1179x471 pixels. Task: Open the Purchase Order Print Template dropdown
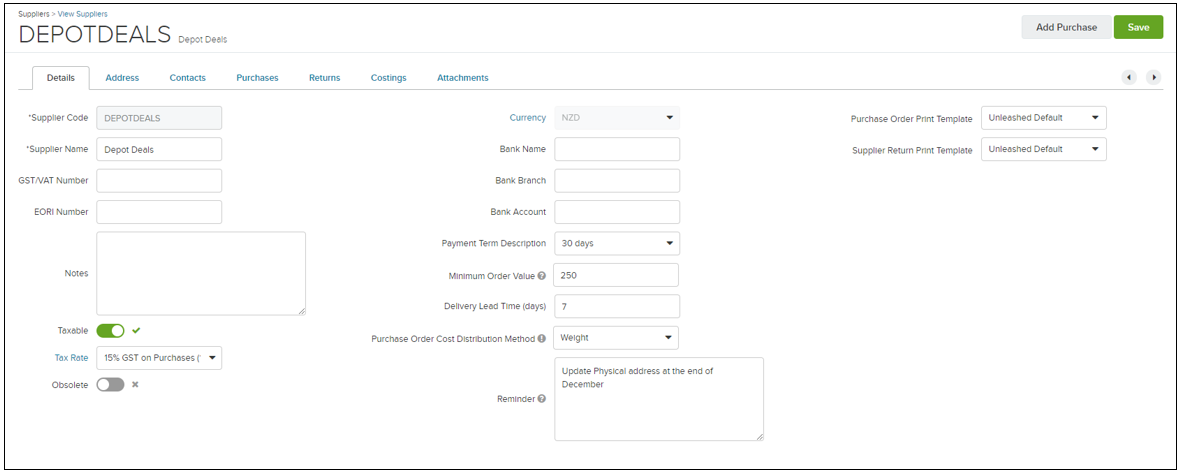coord(1044,118)
